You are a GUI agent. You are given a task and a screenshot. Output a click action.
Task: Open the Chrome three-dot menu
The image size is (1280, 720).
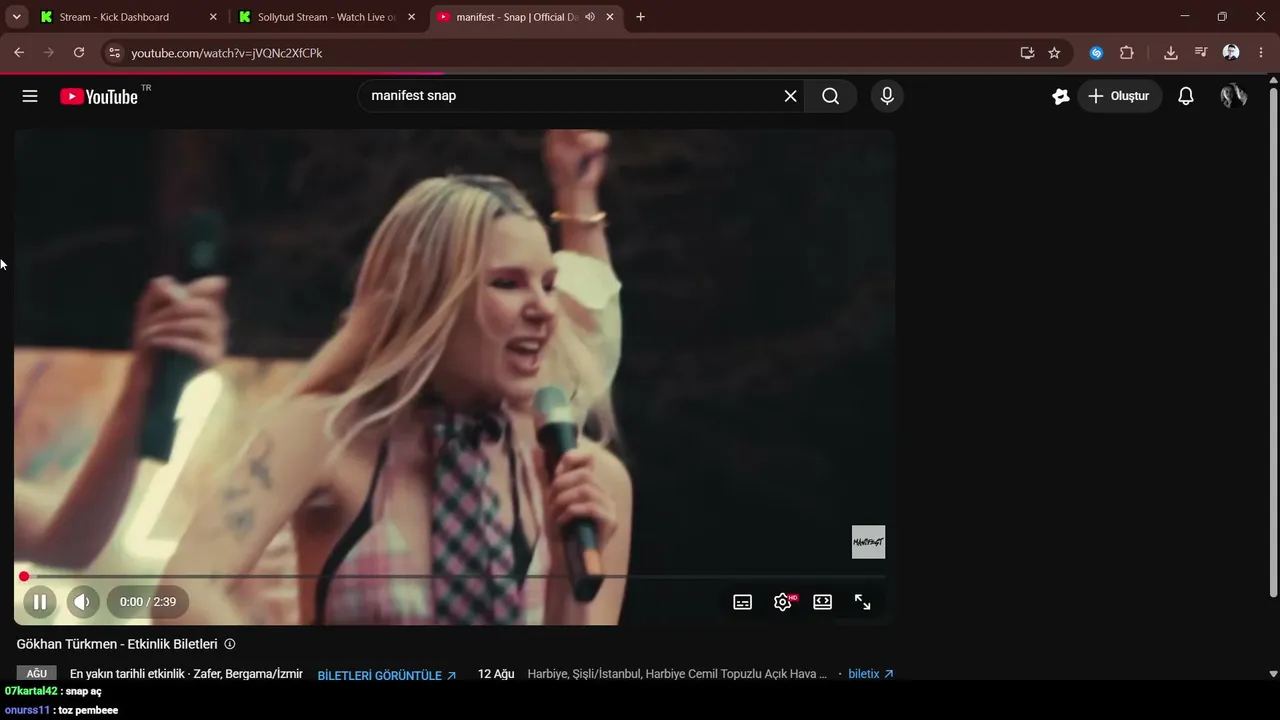[1261, 53]
